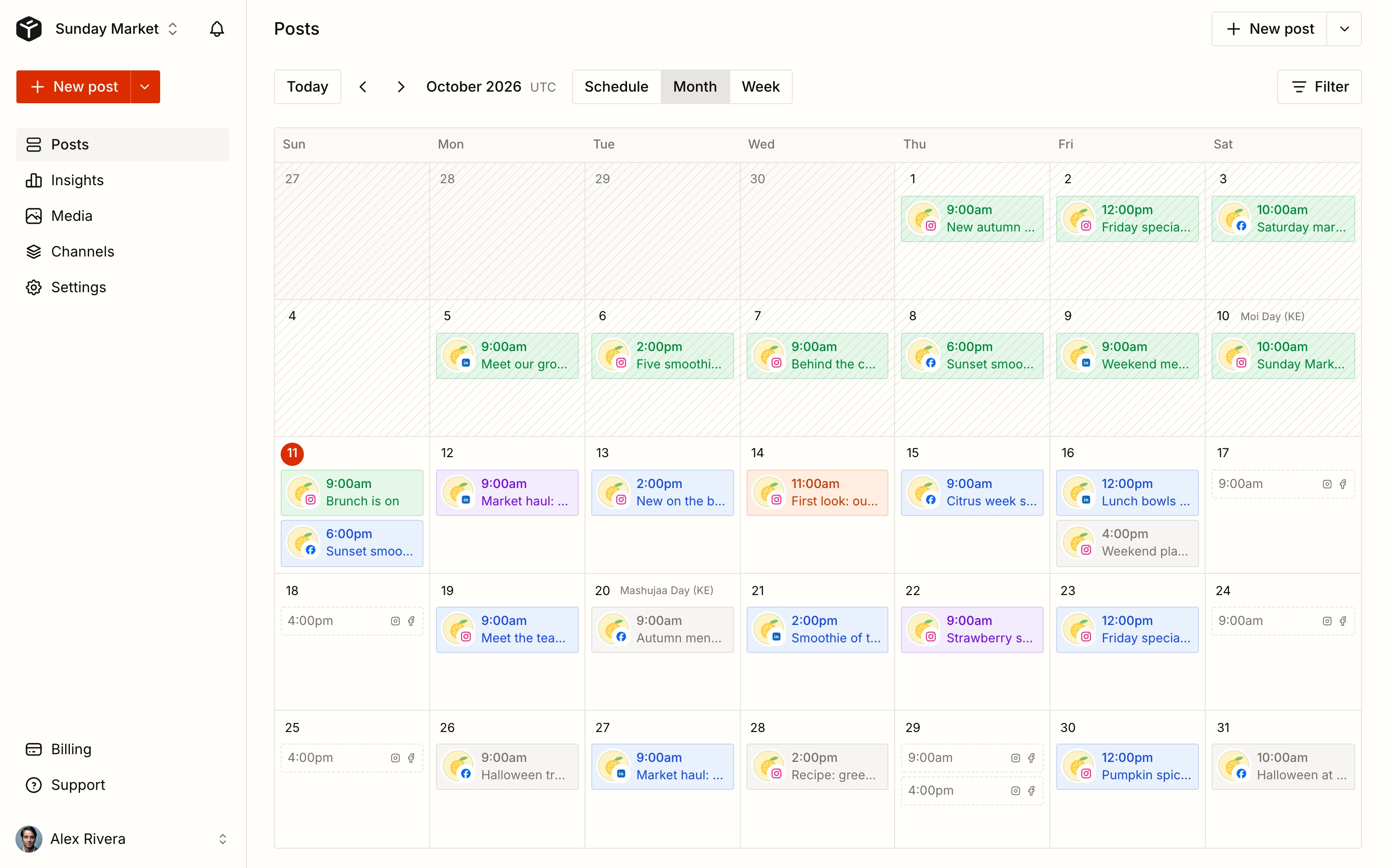Click the Sunday Market cube logo
The height and width of the screenshot is (868, 1389).
click(29, 29)
